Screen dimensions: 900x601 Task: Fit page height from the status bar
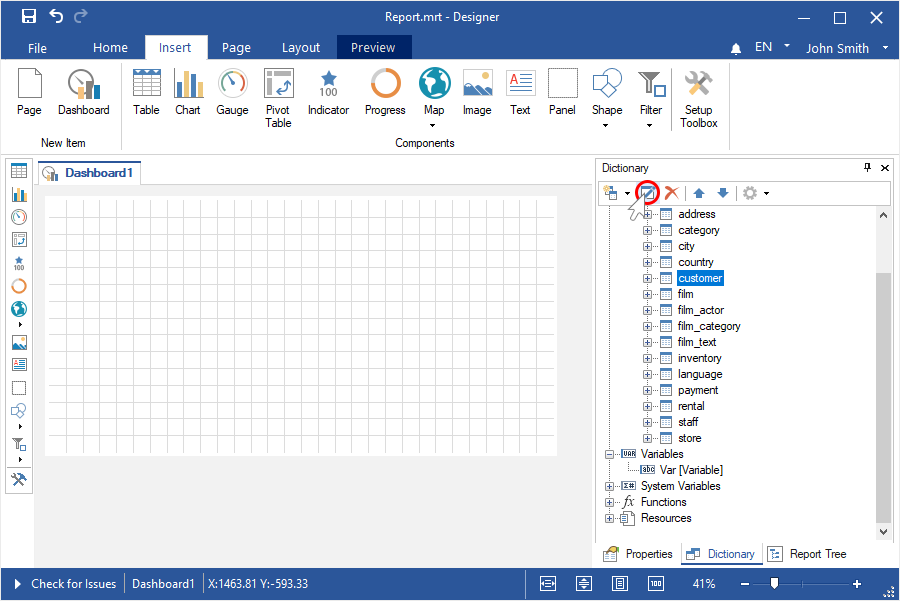click(584, 584)
